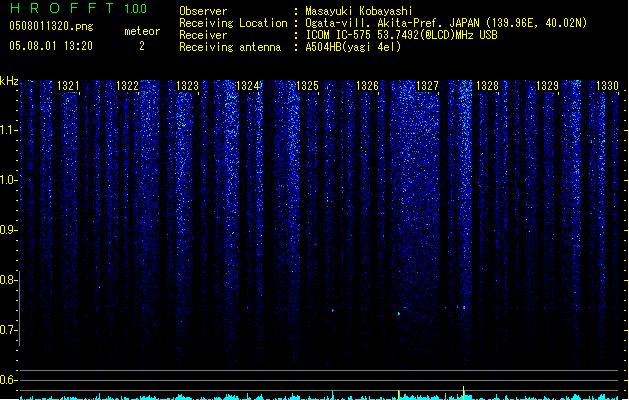The height and width of the screenshot is (400, 629).
Task: Click the 0.8 frequency axis label
Action: click(x=8, y=280)
